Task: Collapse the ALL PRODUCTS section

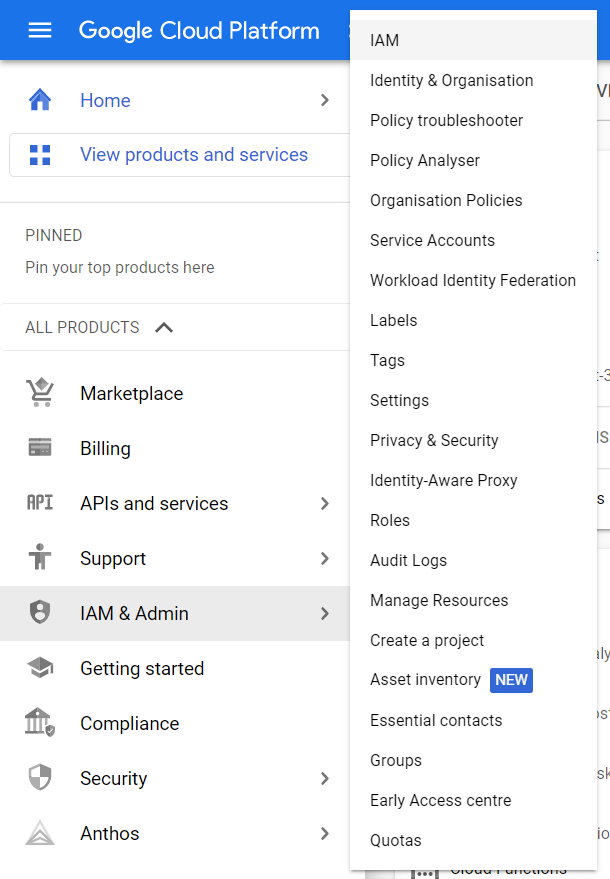Action: (164, 327)
